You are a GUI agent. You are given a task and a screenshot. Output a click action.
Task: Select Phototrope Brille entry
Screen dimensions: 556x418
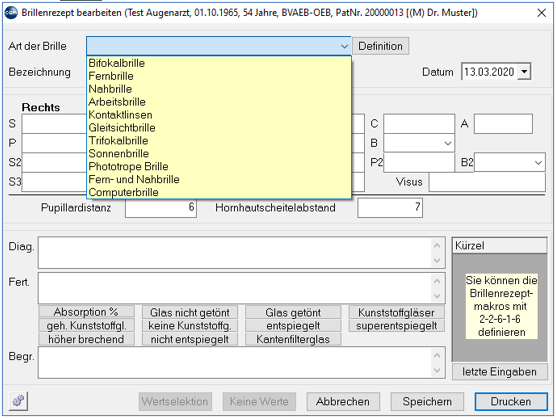(219, 166)
